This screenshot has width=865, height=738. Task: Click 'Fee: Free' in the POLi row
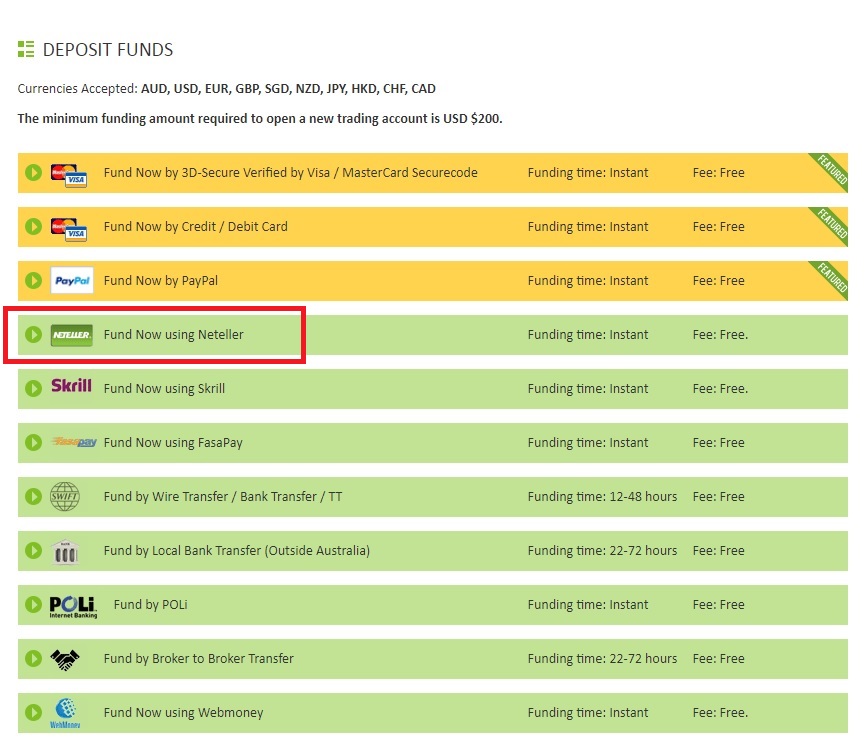tap(719, 605)
